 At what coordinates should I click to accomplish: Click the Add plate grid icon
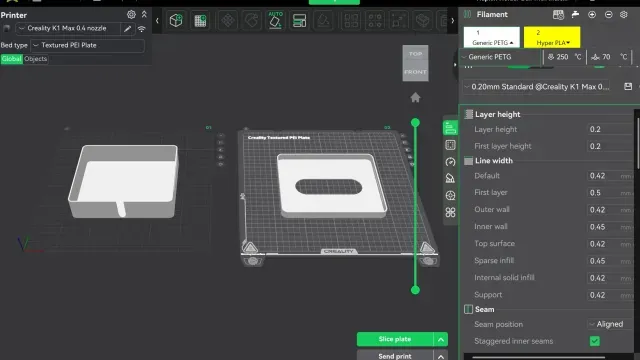[200, 20]
